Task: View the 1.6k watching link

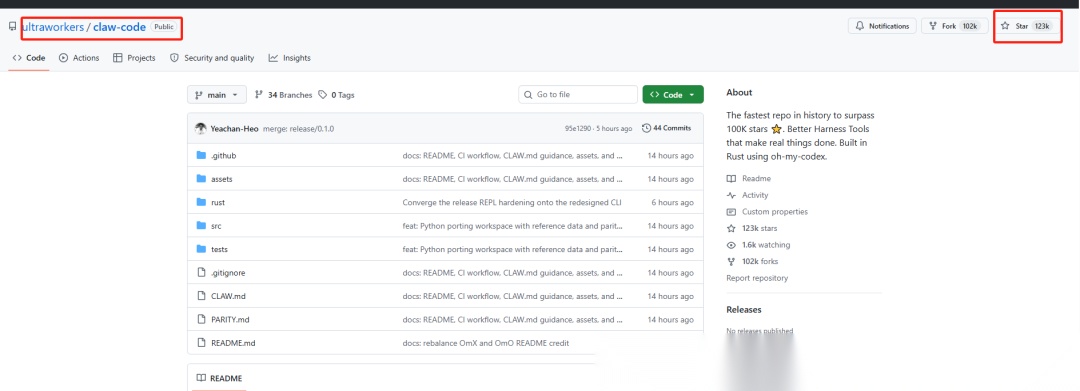Action: tap(758, 245)
